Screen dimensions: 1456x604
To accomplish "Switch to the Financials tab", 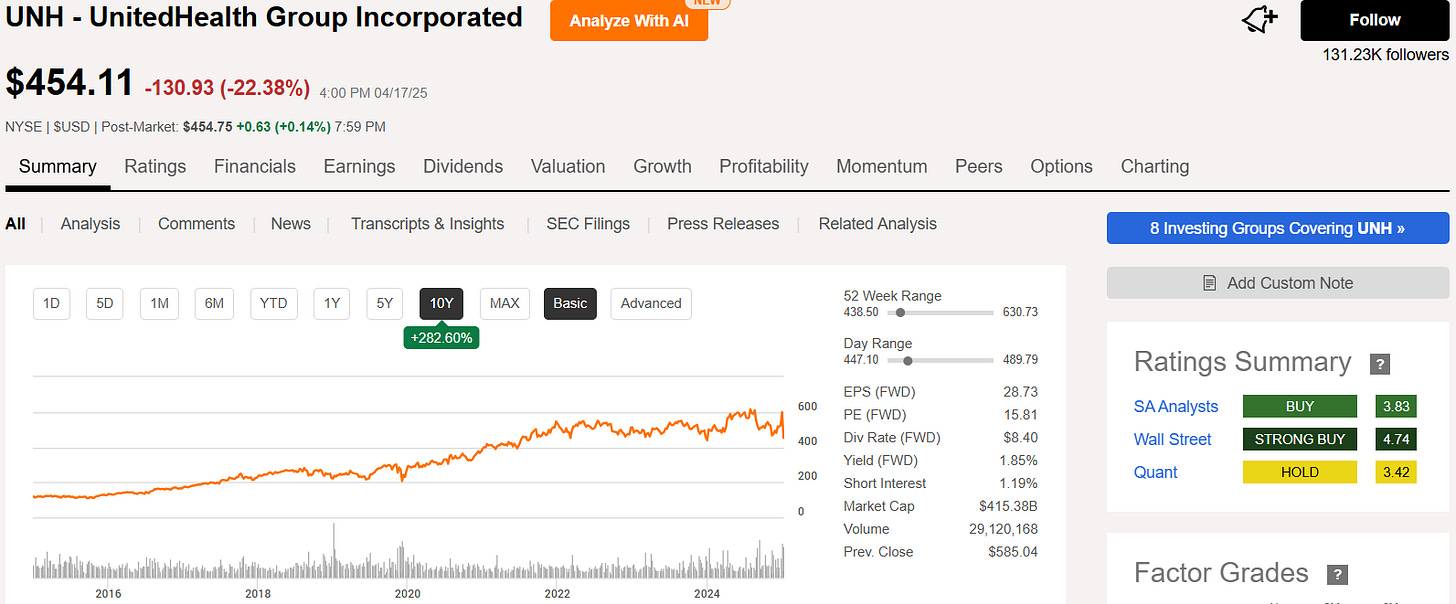I will tap(255, 167).
